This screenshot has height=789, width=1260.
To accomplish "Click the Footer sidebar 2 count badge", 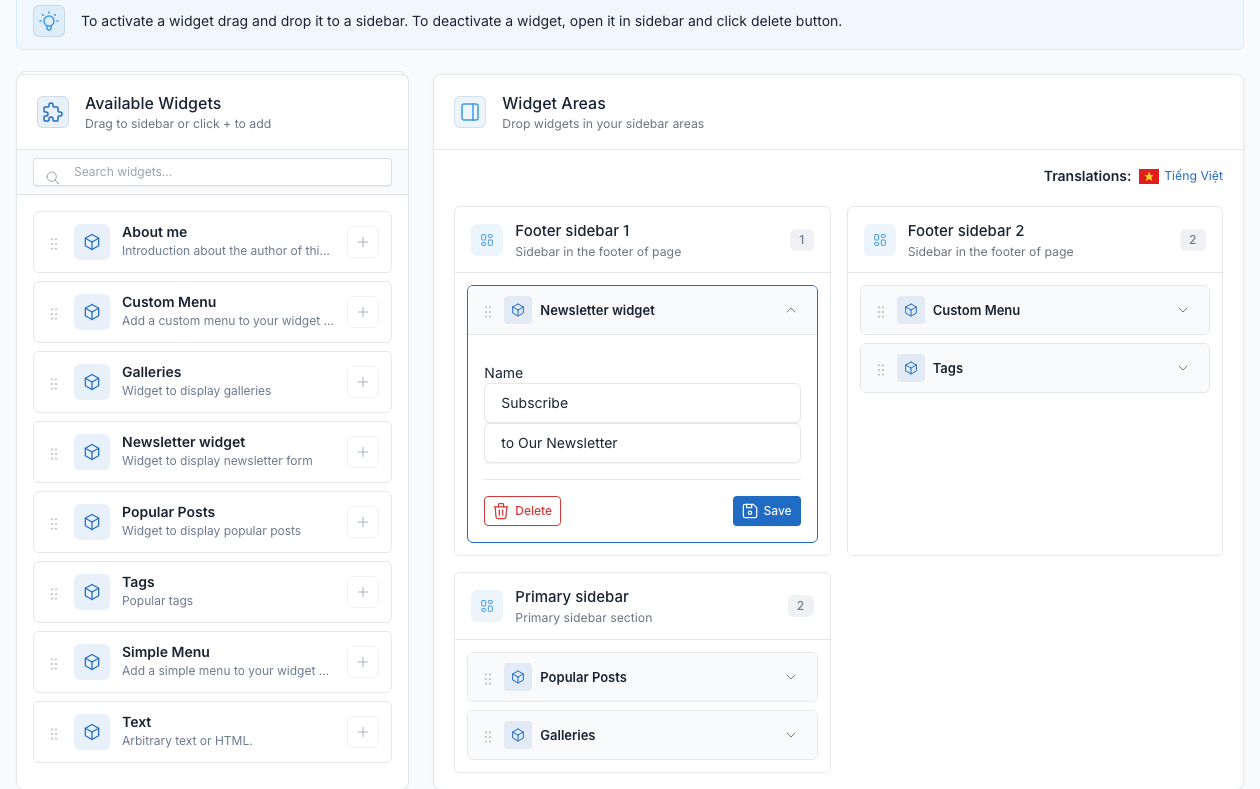I will coord(1193,240).
